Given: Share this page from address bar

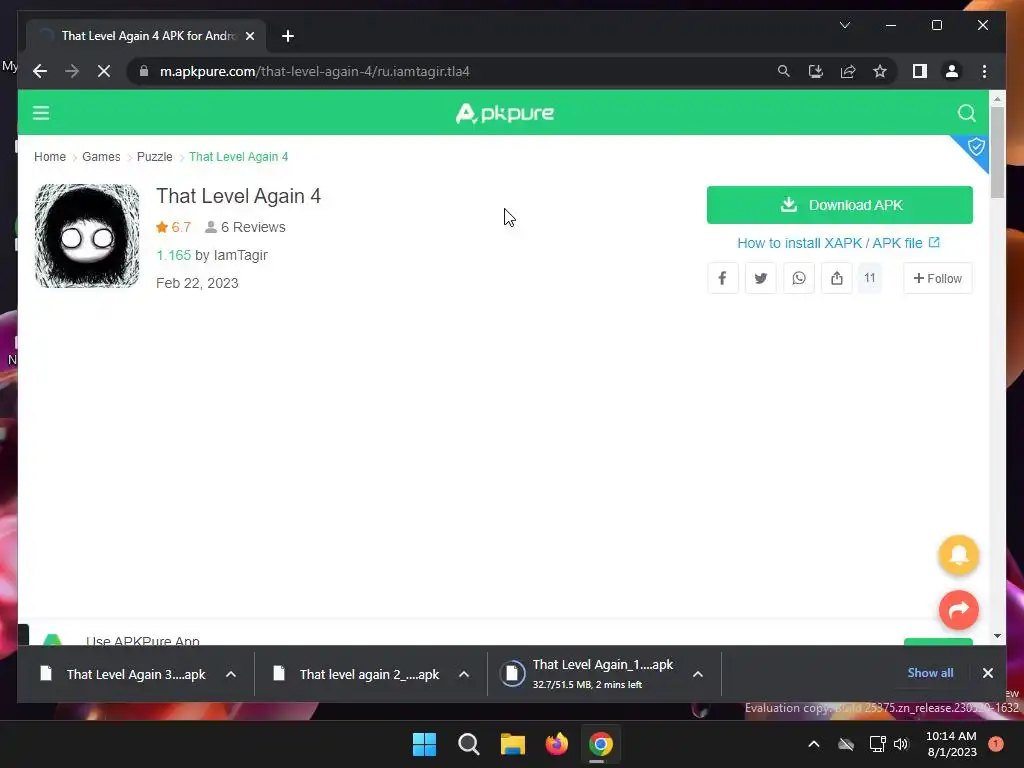Looking at the screenshot, I should pyautogui.click(x=848, y=71).
